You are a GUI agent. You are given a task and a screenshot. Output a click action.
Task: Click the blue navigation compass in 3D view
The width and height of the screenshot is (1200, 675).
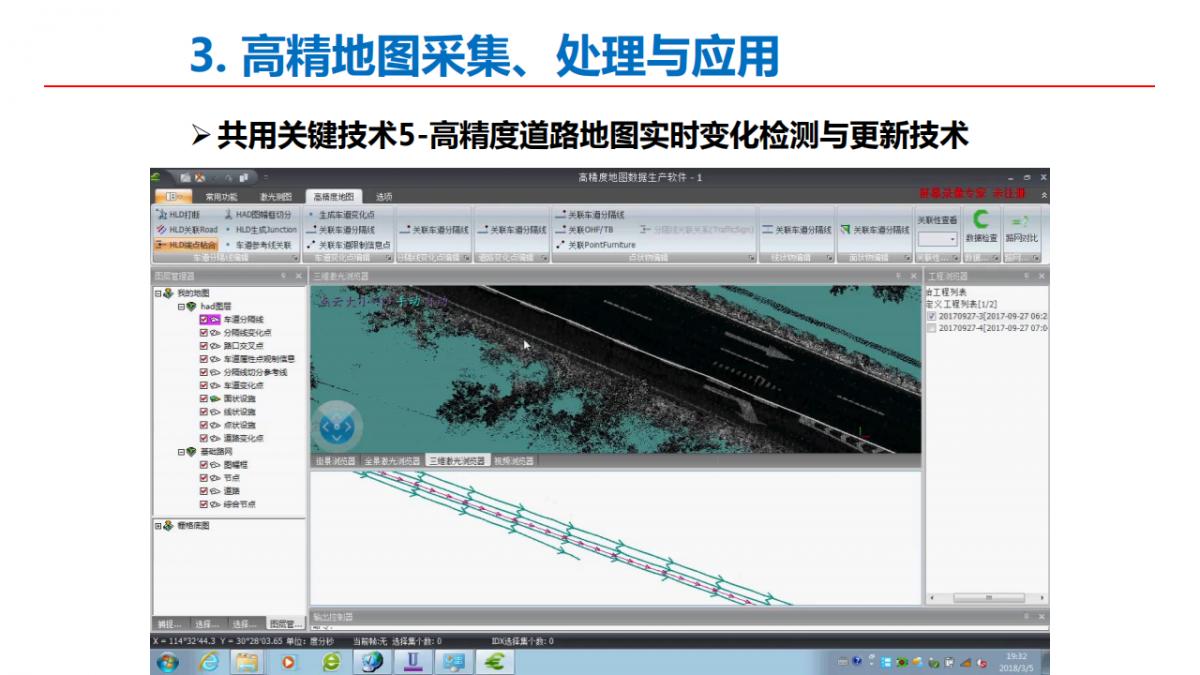[337, 427]
